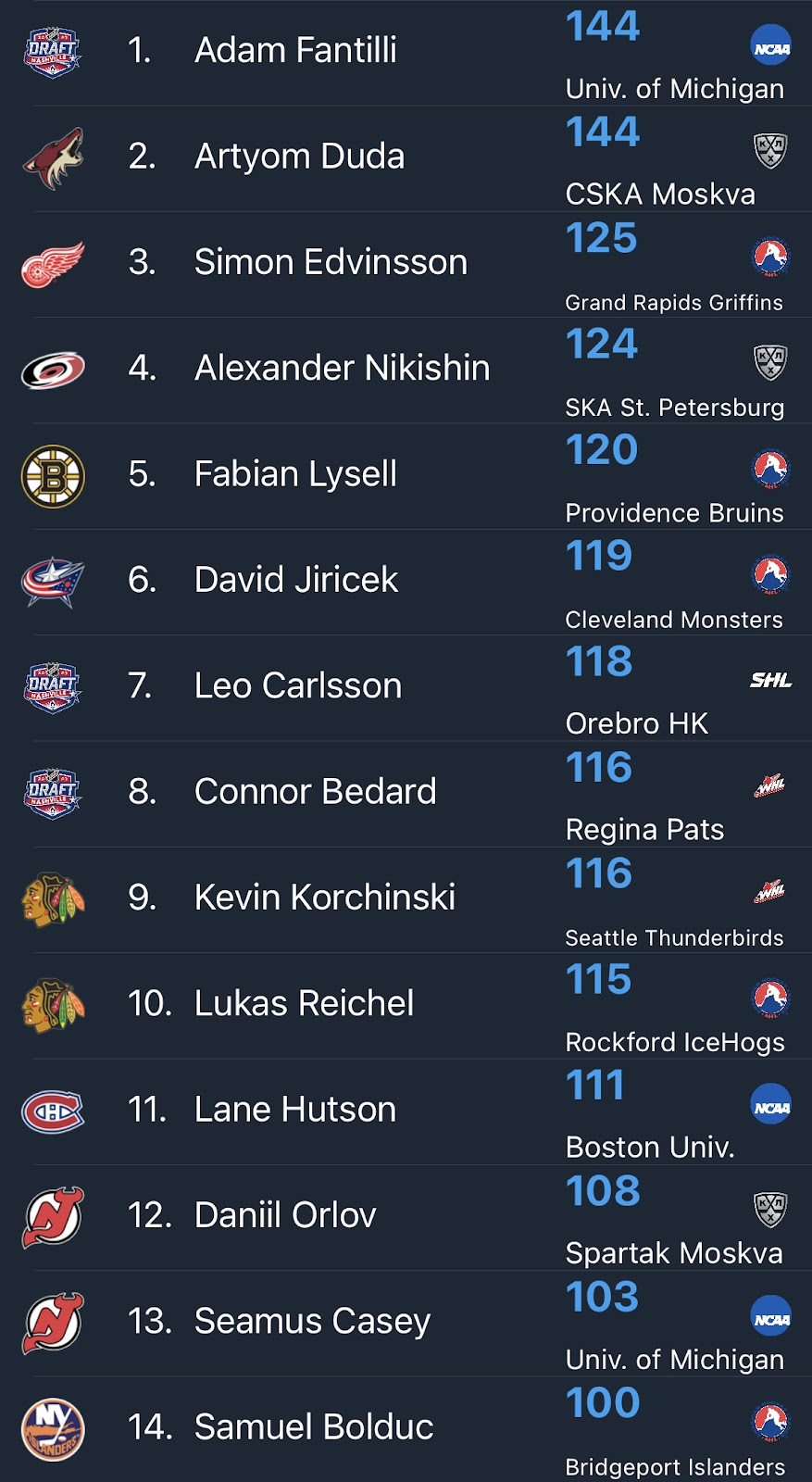Tap the SHL league logo for Orebro HK
This screenshot has width=812, height=1482.
(x=770, y=680)
